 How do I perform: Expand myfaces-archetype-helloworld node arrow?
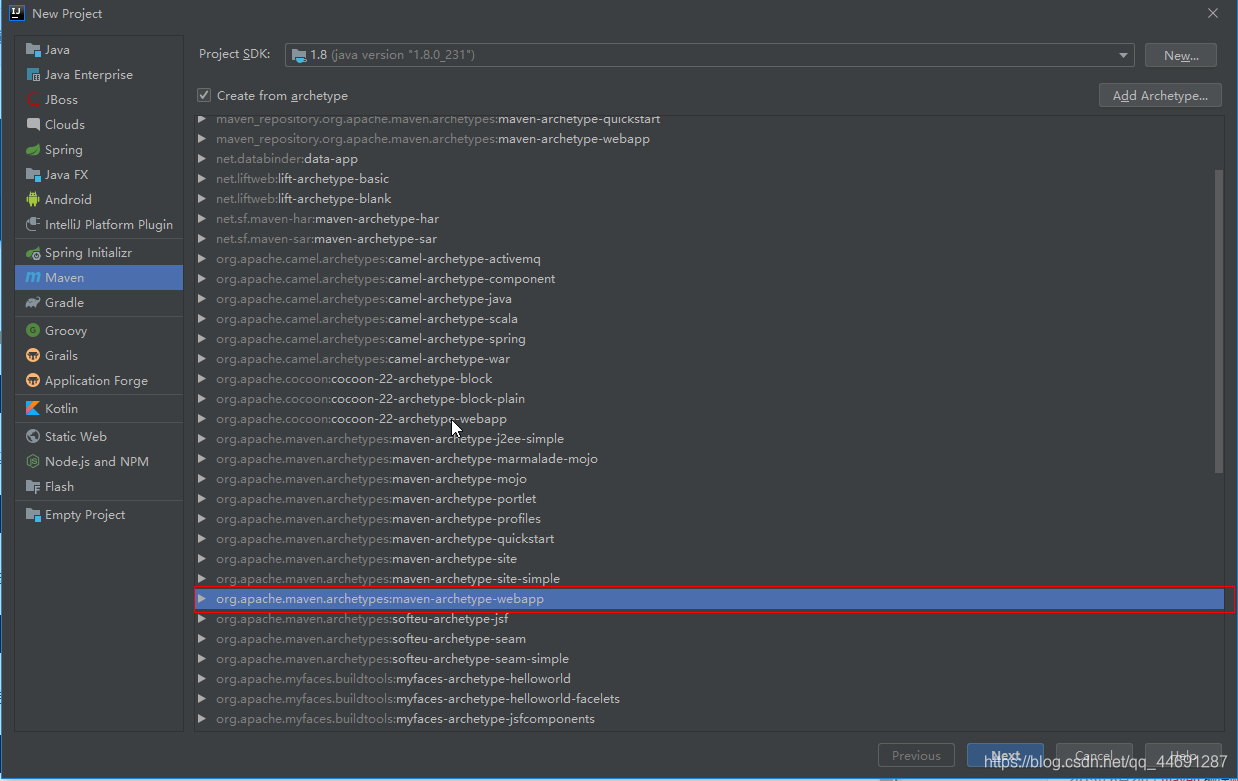coord(202,679)
